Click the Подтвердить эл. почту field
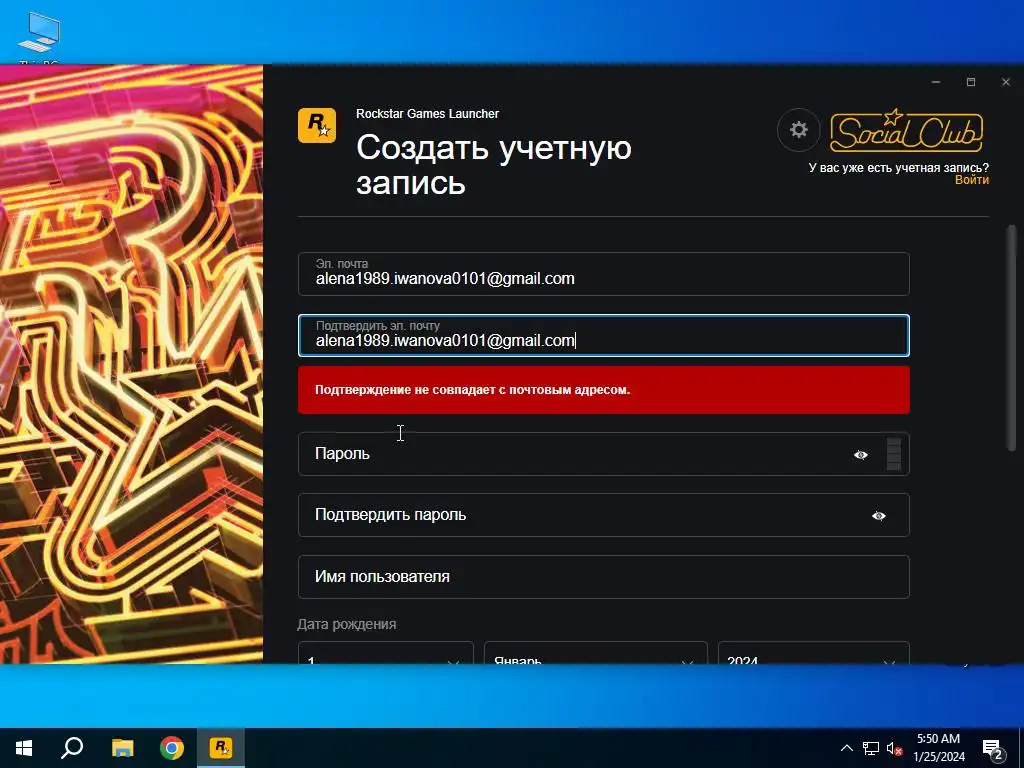This screenshot has width=1024, height=768. tap(603, 336)
